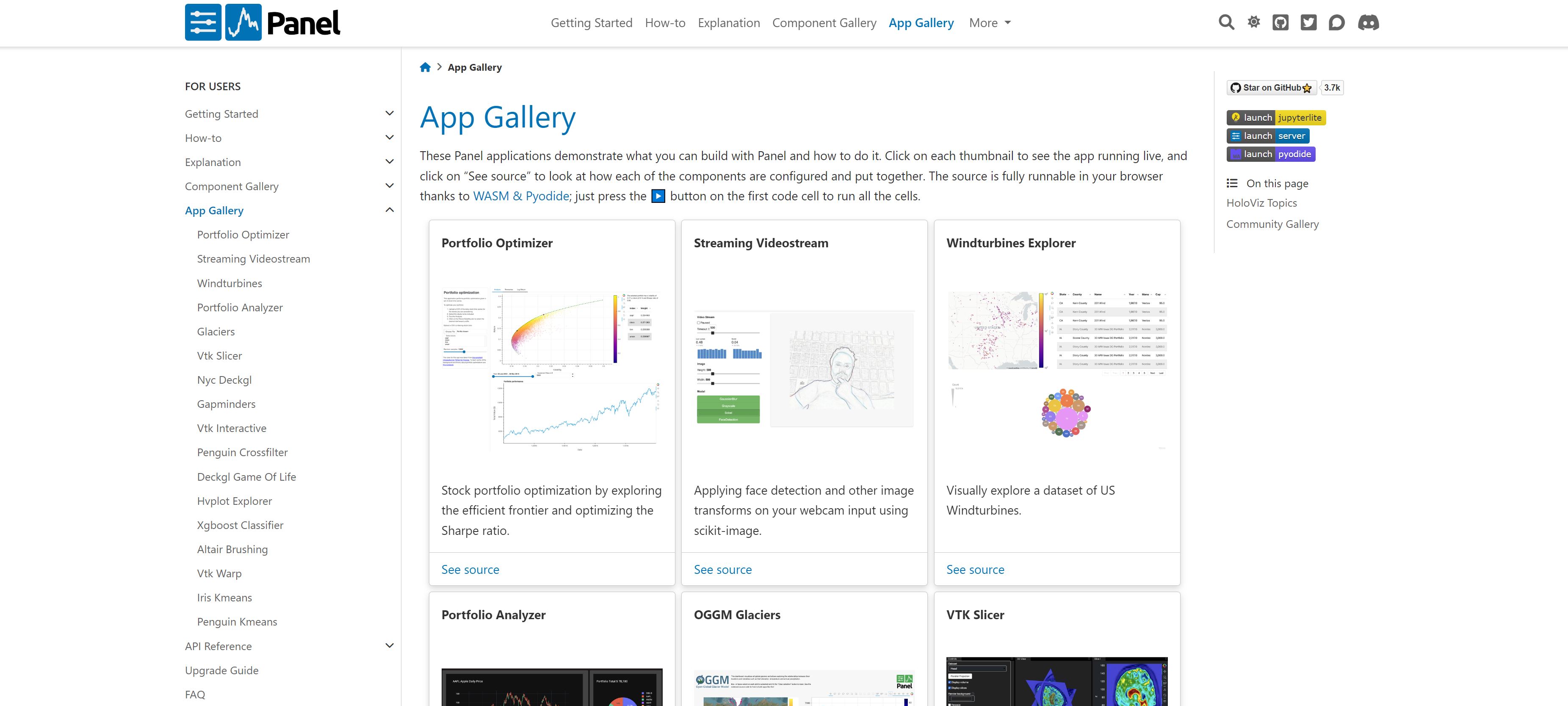The width and height of the screenshot is (1568, 706).
Task: Toggle the light/dark theme icon
Action: [x=1253, y=22]
